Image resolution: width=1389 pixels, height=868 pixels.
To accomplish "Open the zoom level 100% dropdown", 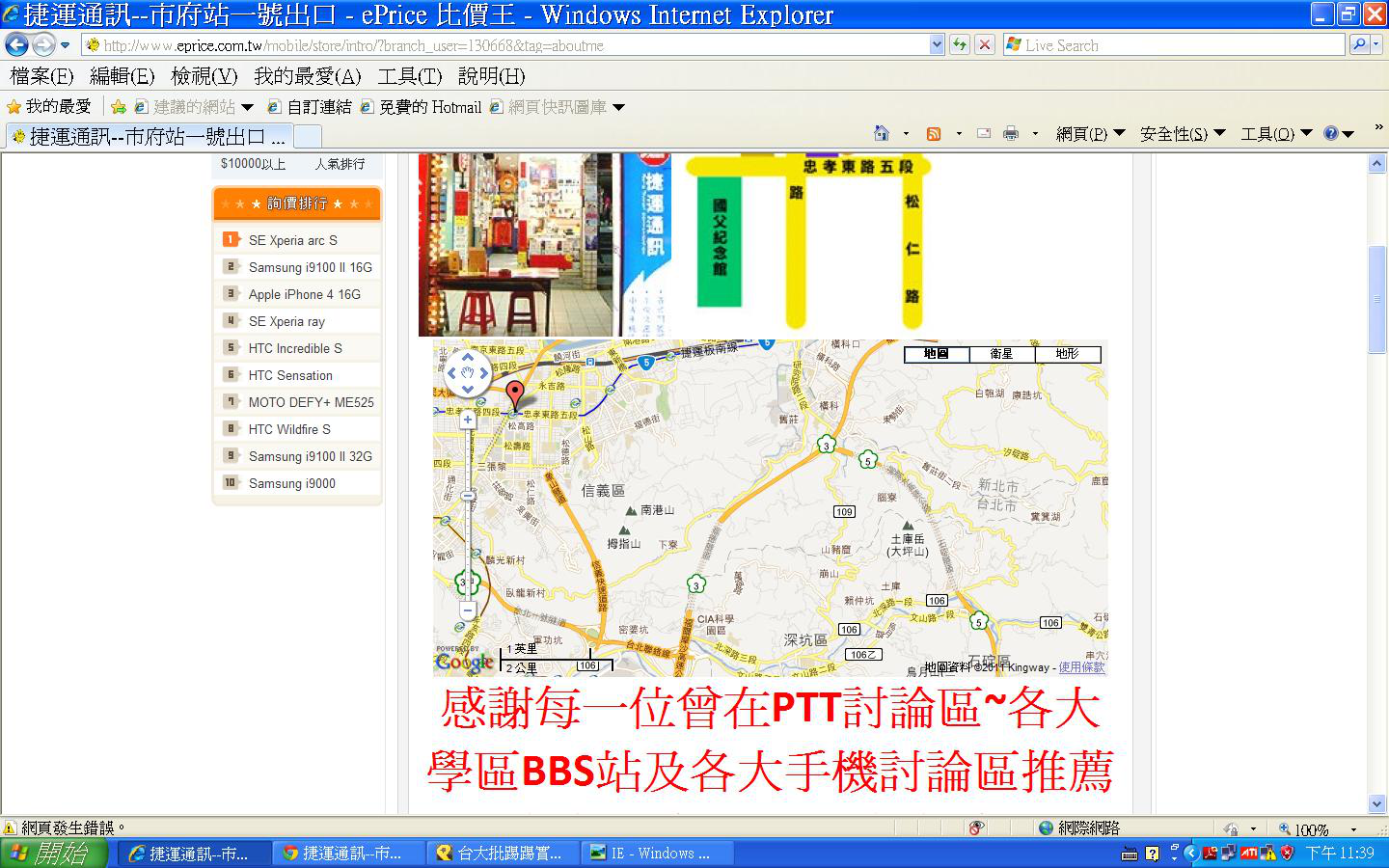I will pyautogui.click(x=1353, y=828).
